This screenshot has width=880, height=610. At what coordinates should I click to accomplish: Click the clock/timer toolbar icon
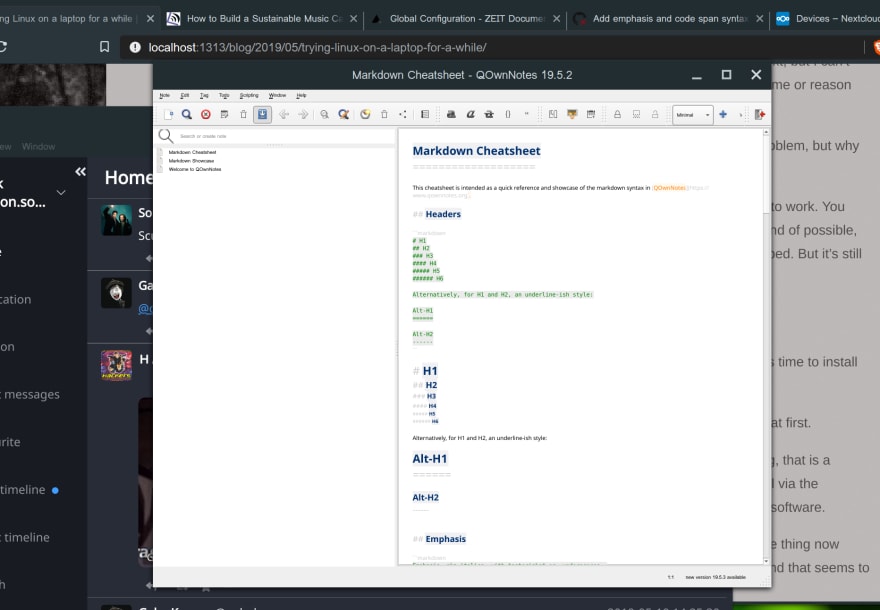click(365, 114)
